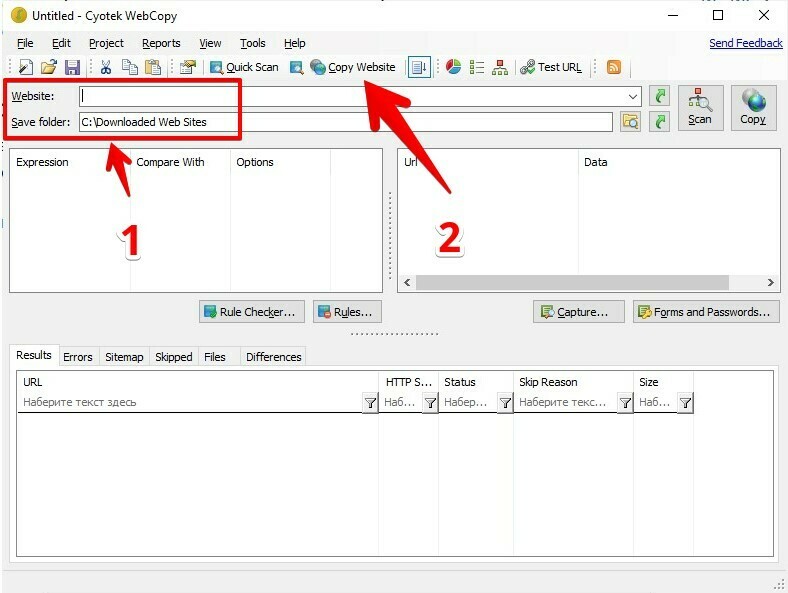
Task: Open the pie chart report icon
Action: pyautogui.click(x=453, y=67)
